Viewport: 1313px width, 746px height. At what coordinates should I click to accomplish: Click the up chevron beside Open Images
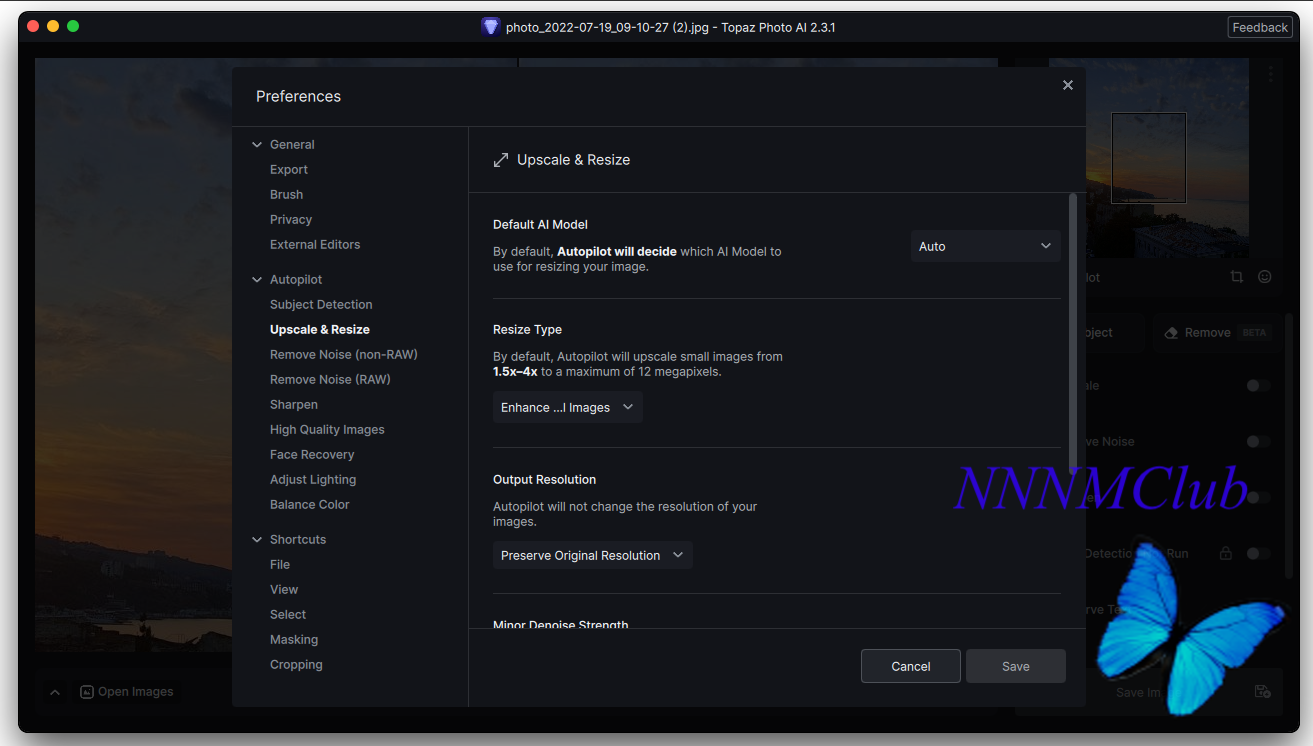click(55, 692)
